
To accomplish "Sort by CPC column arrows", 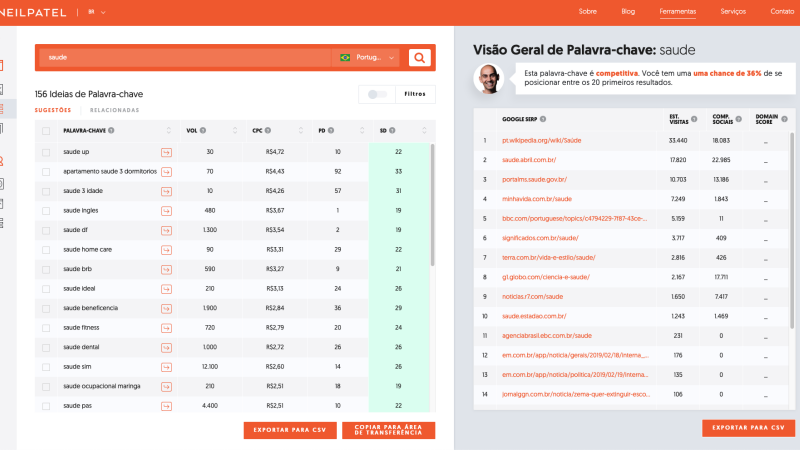I will [x=301, y=131].
